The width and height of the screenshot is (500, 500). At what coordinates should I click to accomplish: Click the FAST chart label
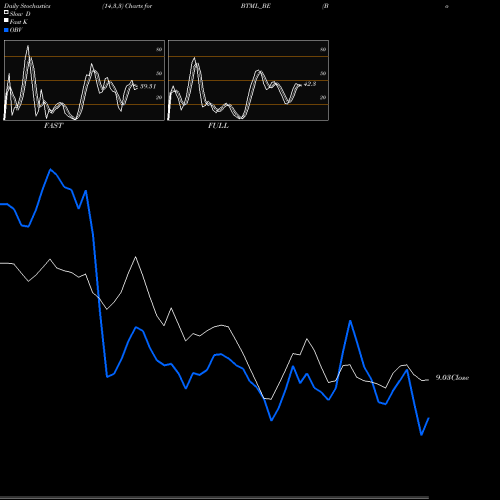(54, 126)
